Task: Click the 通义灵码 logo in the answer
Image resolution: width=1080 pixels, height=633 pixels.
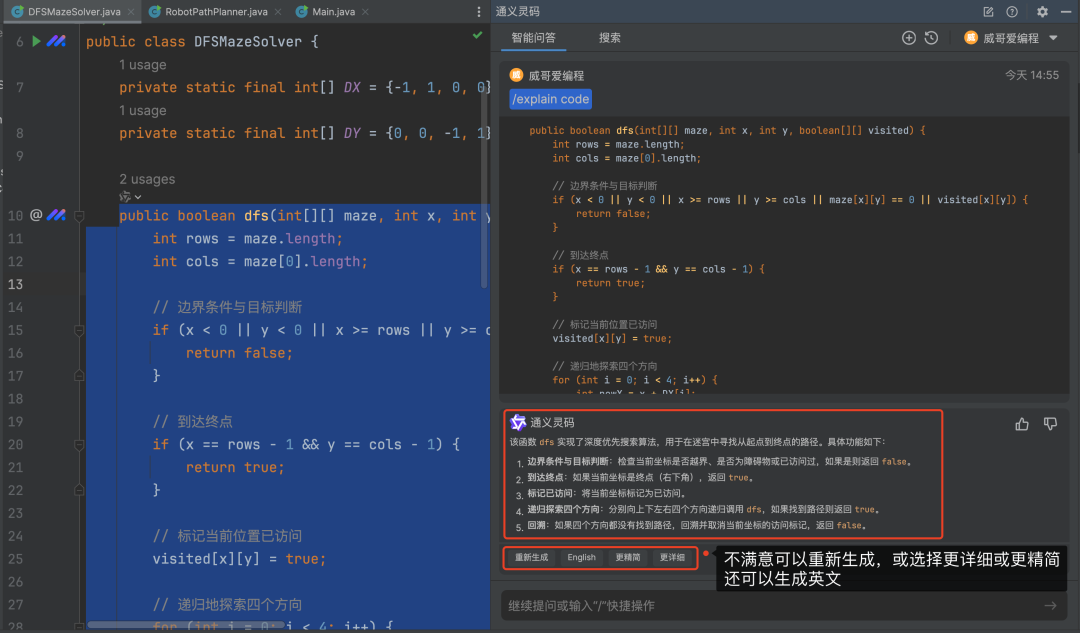Action: click(x=517, y=422)
